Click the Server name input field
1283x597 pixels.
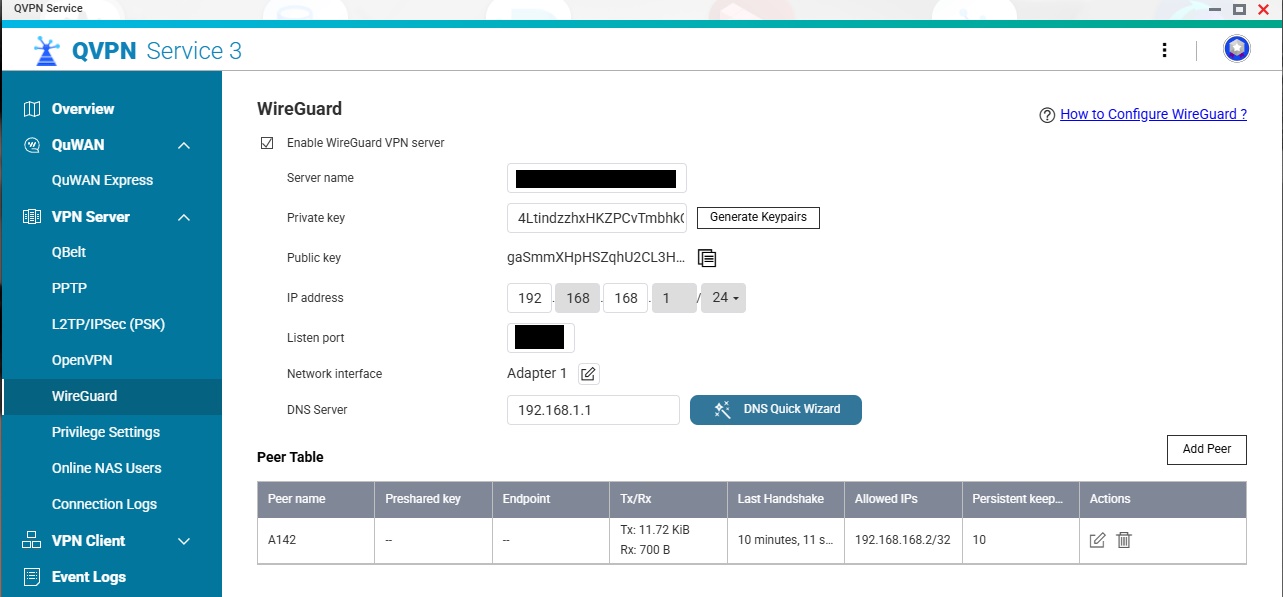click(597, 179)
